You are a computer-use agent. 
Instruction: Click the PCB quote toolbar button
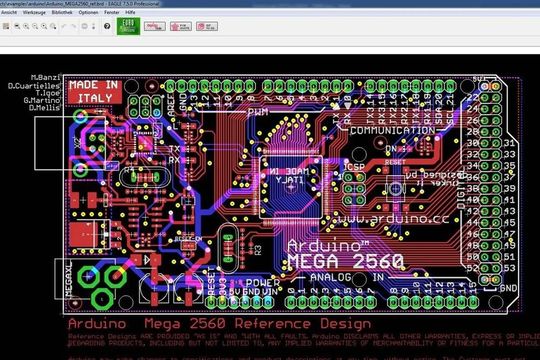point(181,26)
